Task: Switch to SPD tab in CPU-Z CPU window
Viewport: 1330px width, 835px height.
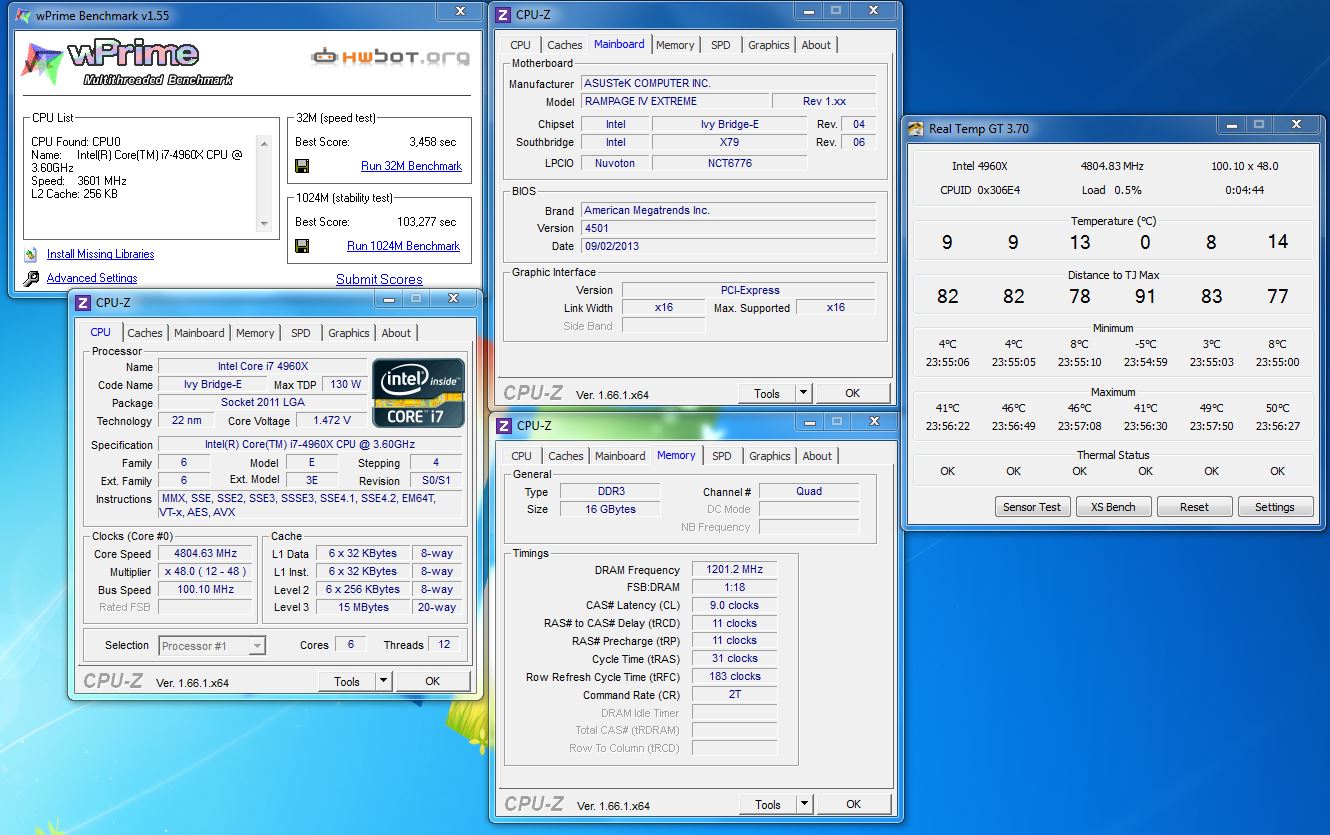Action: tap(301, 333)
